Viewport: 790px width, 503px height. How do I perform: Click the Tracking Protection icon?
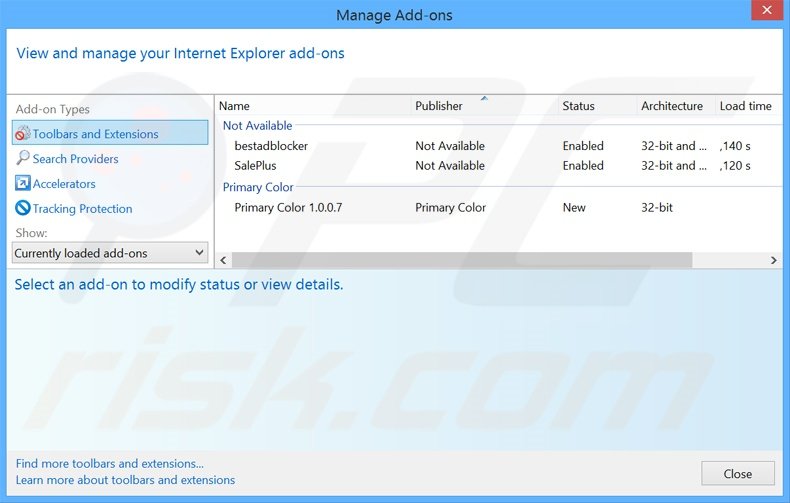pyautogui.click(x=23, y=209)
